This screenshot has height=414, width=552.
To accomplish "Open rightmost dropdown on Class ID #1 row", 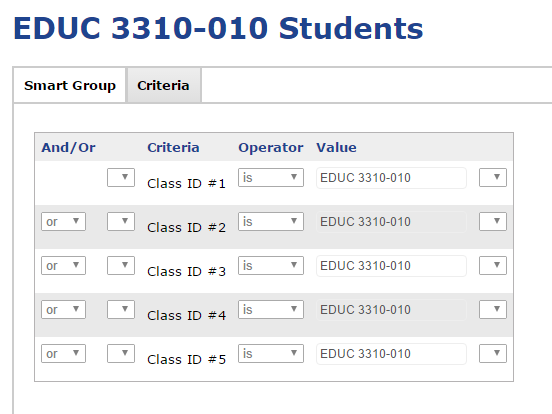I will click(493, 177).
